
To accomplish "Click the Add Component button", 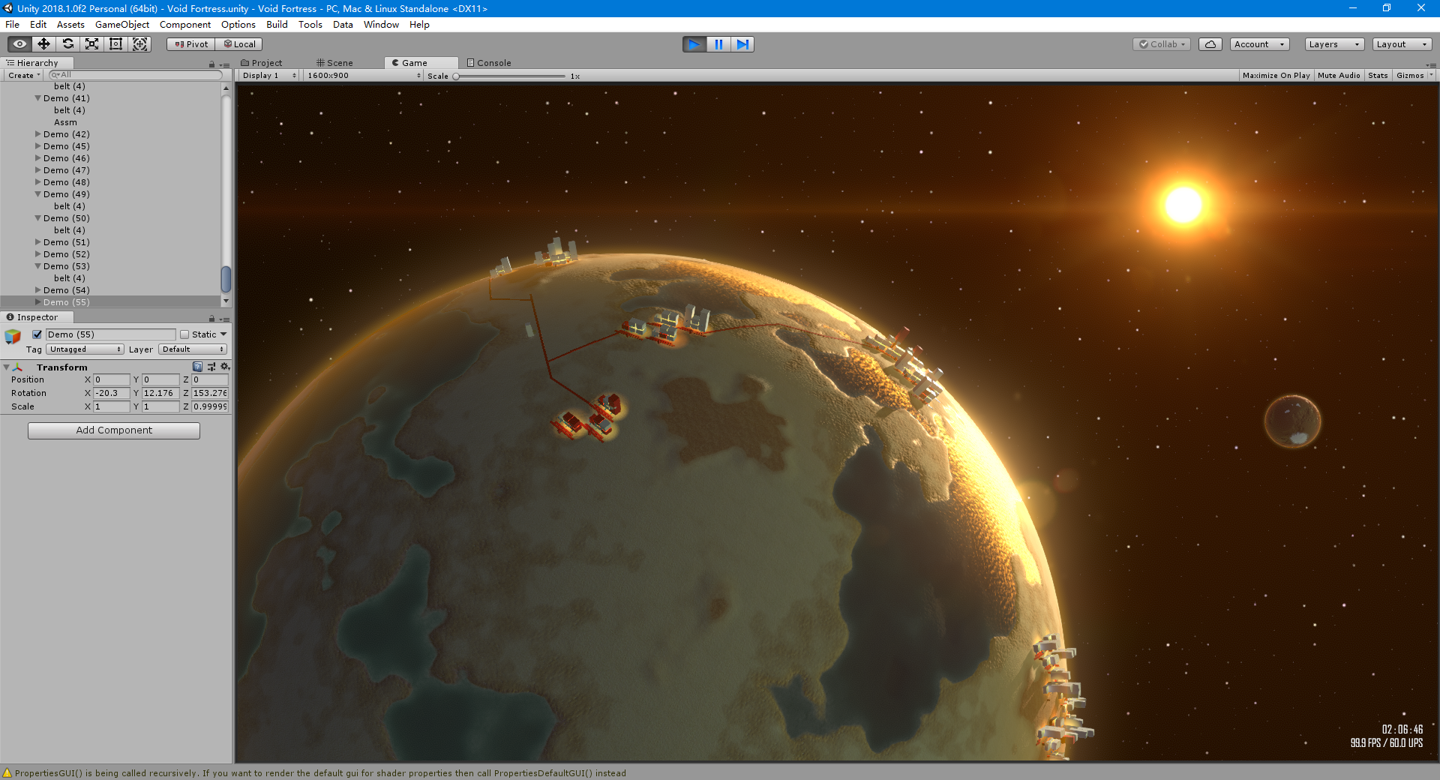I will coord(114,431).
